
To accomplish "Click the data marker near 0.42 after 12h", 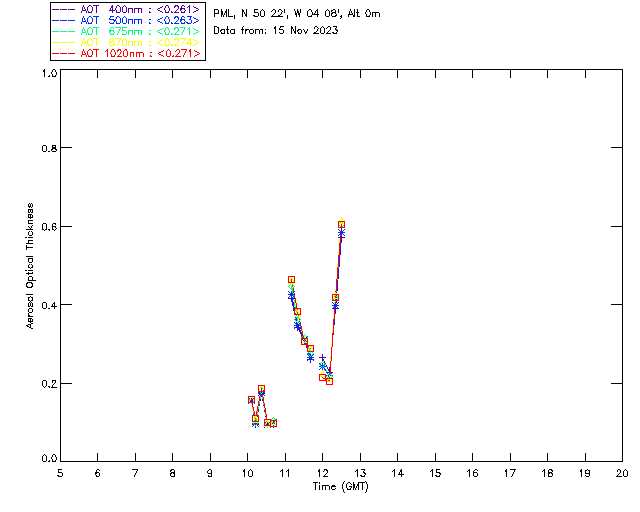I will (x=336, y=298).
